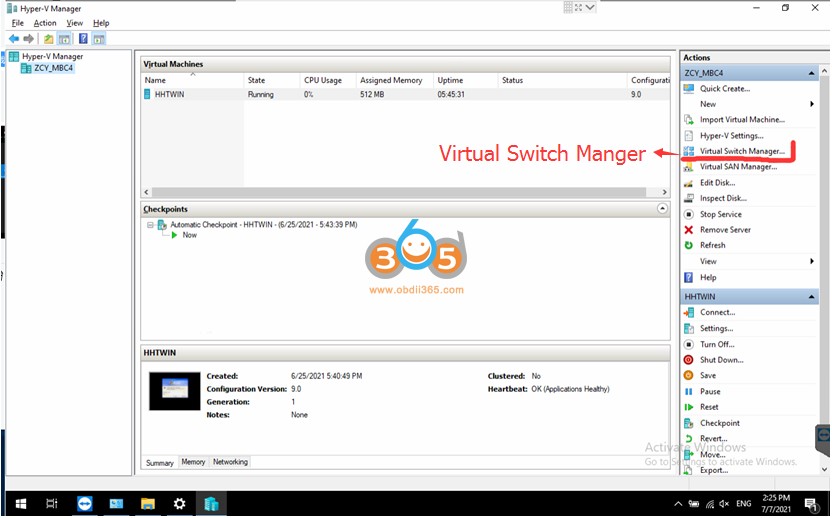Click the Up one level toolbar icon

[x=48, y=39]
